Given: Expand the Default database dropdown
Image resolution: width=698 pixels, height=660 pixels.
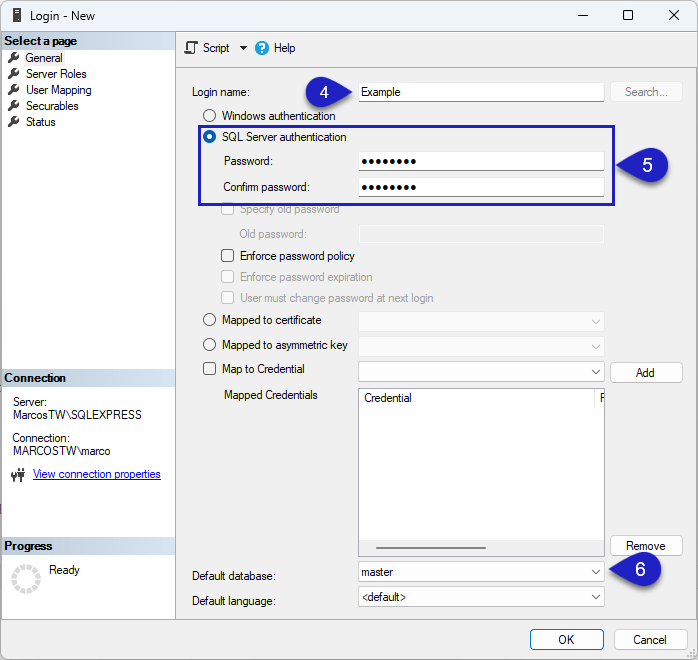Looking at the screenshot, I should click(x=596, y=572).
